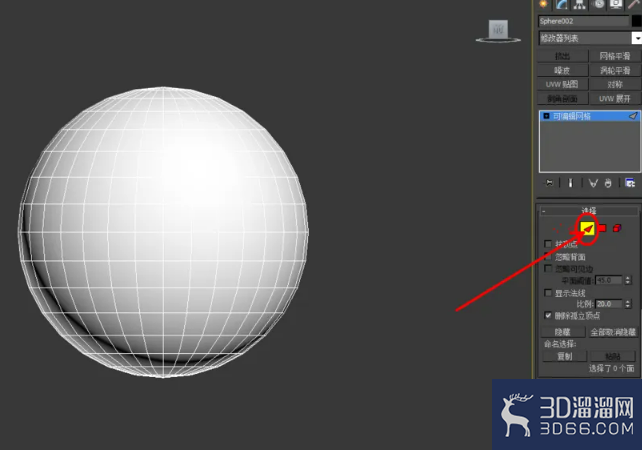Click the ViewCube 前 face in viewport
Image resolution: width=642 pixels, height=450 pixels.
click(498, 29)
